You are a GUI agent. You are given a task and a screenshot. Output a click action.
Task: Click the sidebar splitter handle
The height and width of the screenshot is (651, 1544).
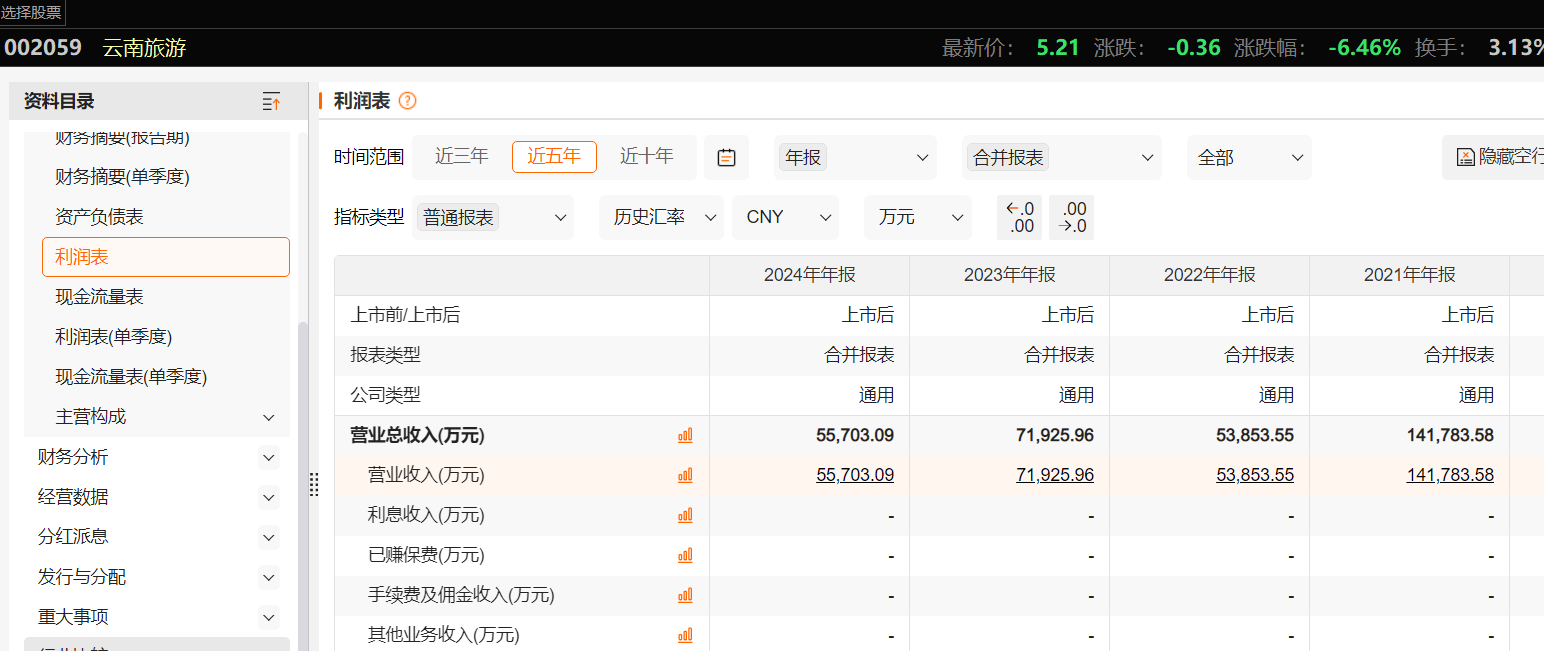pyautogui.click(x=314, y=485)
